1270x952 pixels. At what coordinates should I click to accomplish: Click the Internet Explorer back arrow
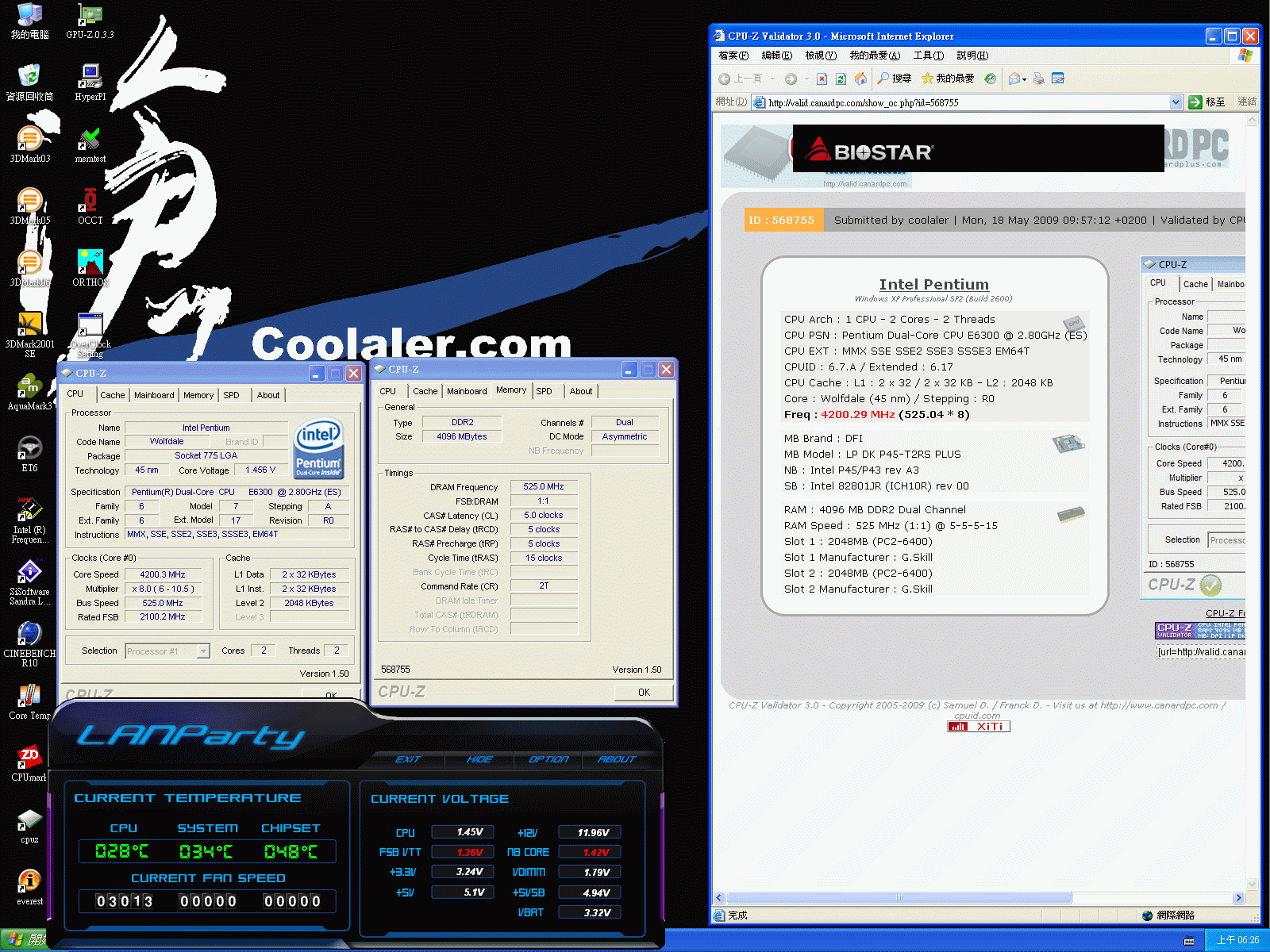724,79
